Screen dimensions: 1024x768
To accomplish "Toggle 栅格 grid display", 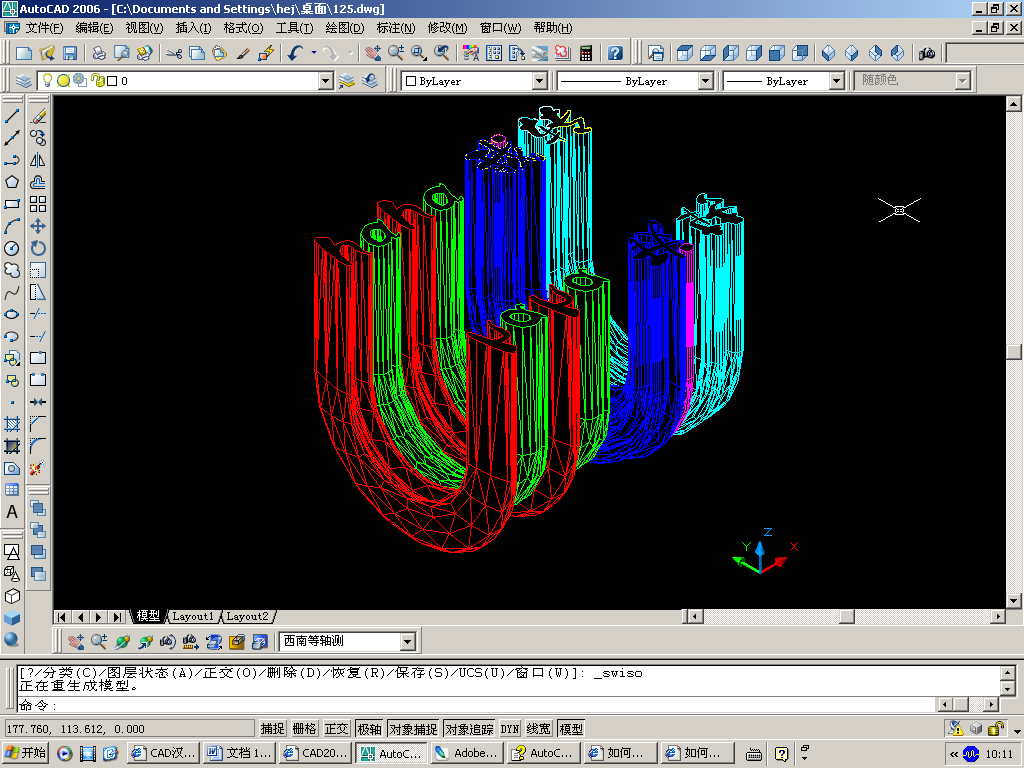I will click(304, 729).
